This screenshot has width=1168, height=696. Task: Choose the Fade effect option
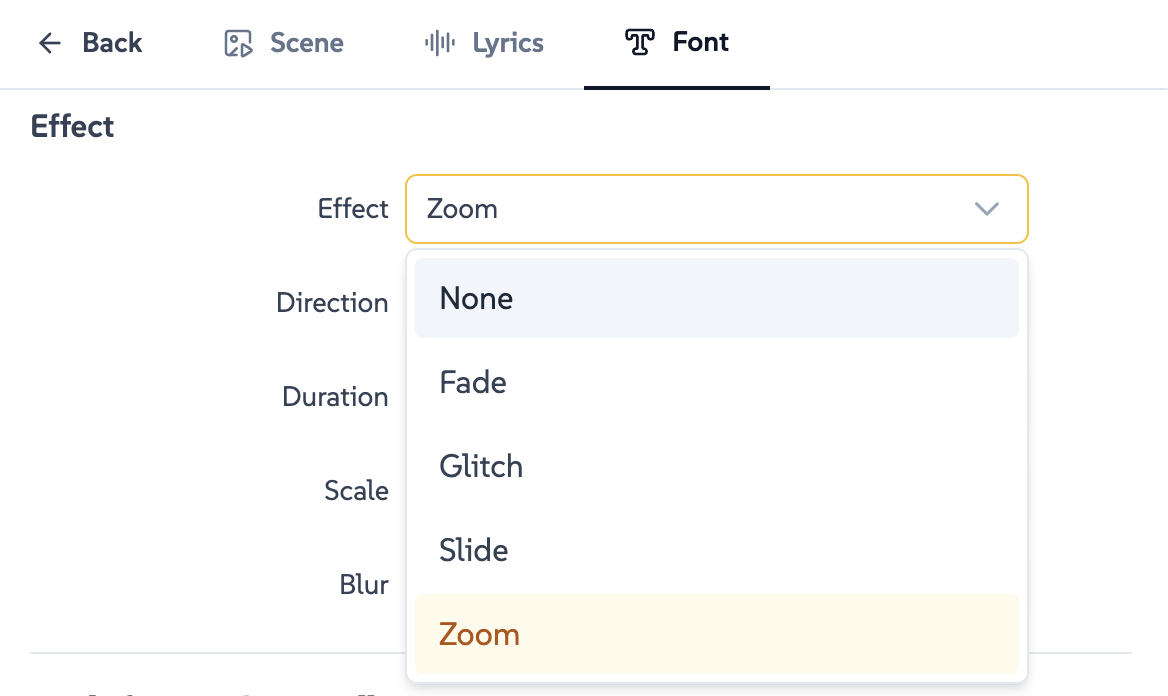[716, 382]
